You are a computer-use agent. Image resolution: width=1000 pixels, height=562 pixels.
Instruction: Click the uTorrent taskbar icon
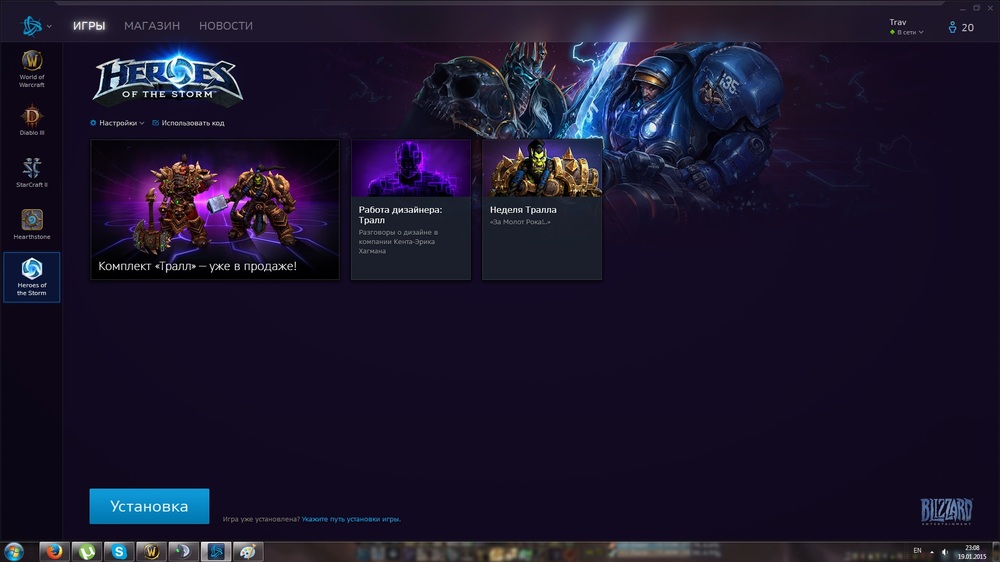point(87,551)
